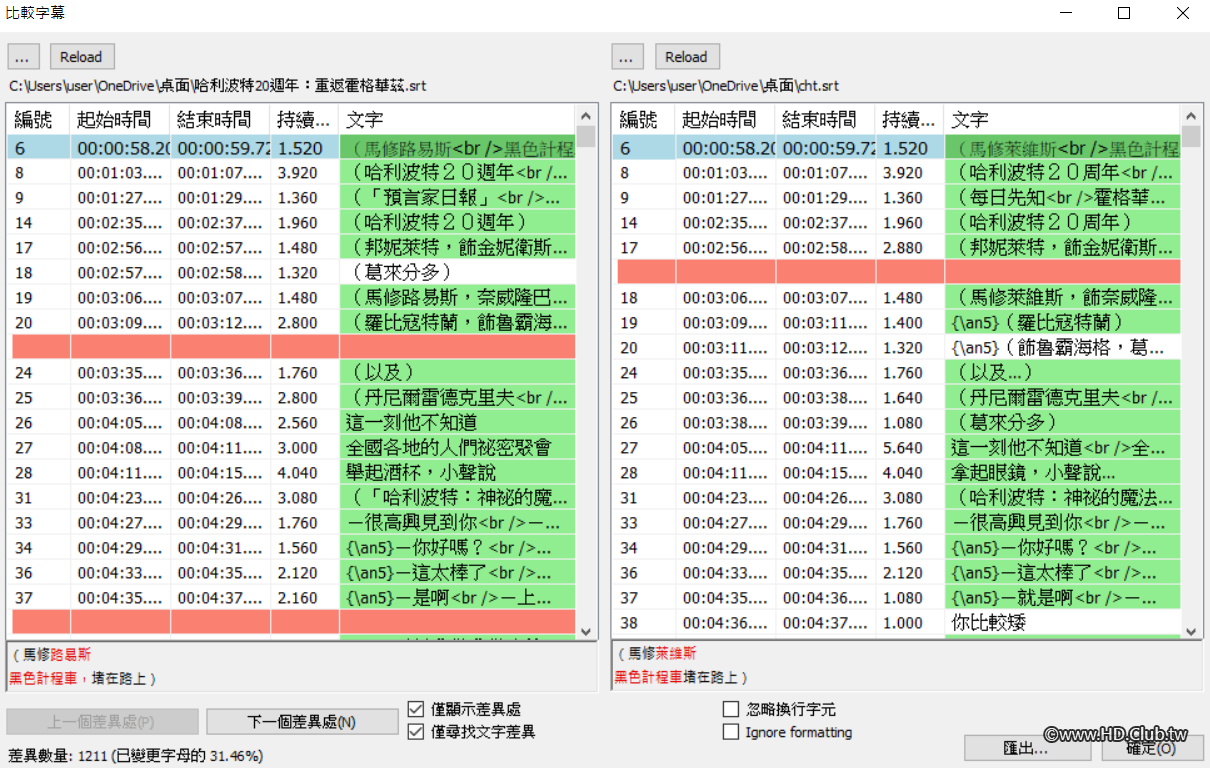Select left pane row 27 全國各地的人們祕密聚會
Viewport: 1210px width, 768px height.
[292, 448]
